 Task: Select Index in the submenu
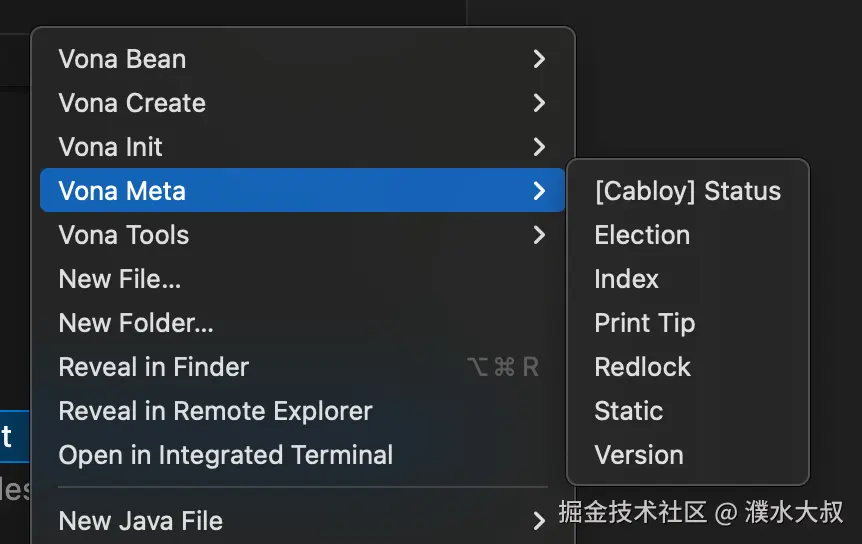(626, 279)
